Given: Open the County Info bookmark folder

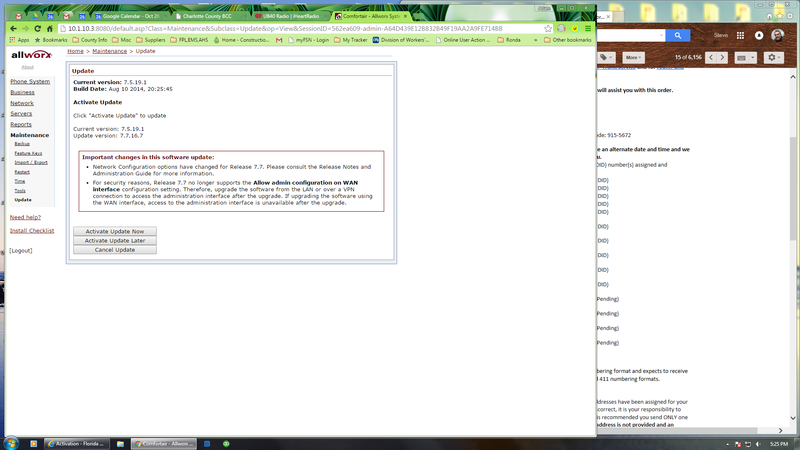Looking at the screenshot, I should click(91, 40).
